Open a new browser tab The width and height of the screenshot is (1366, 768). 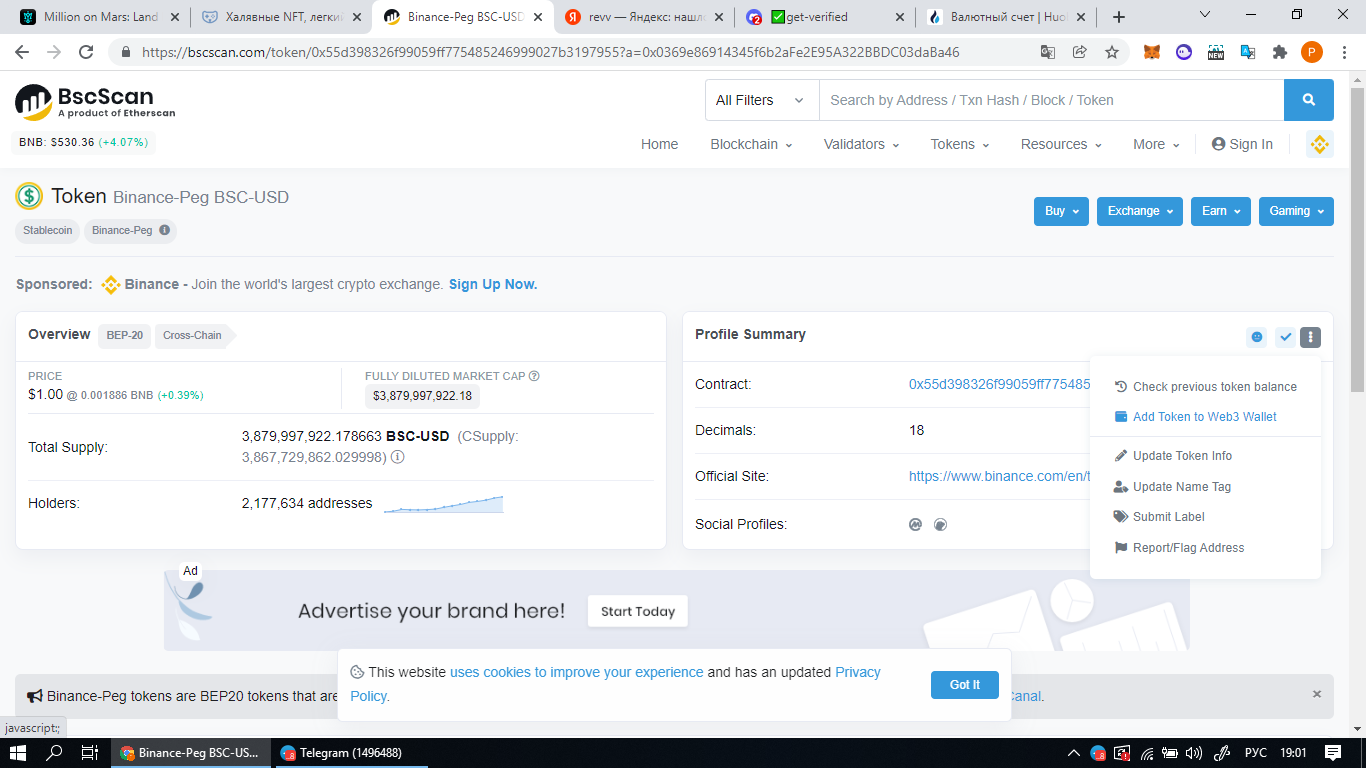1119,17
